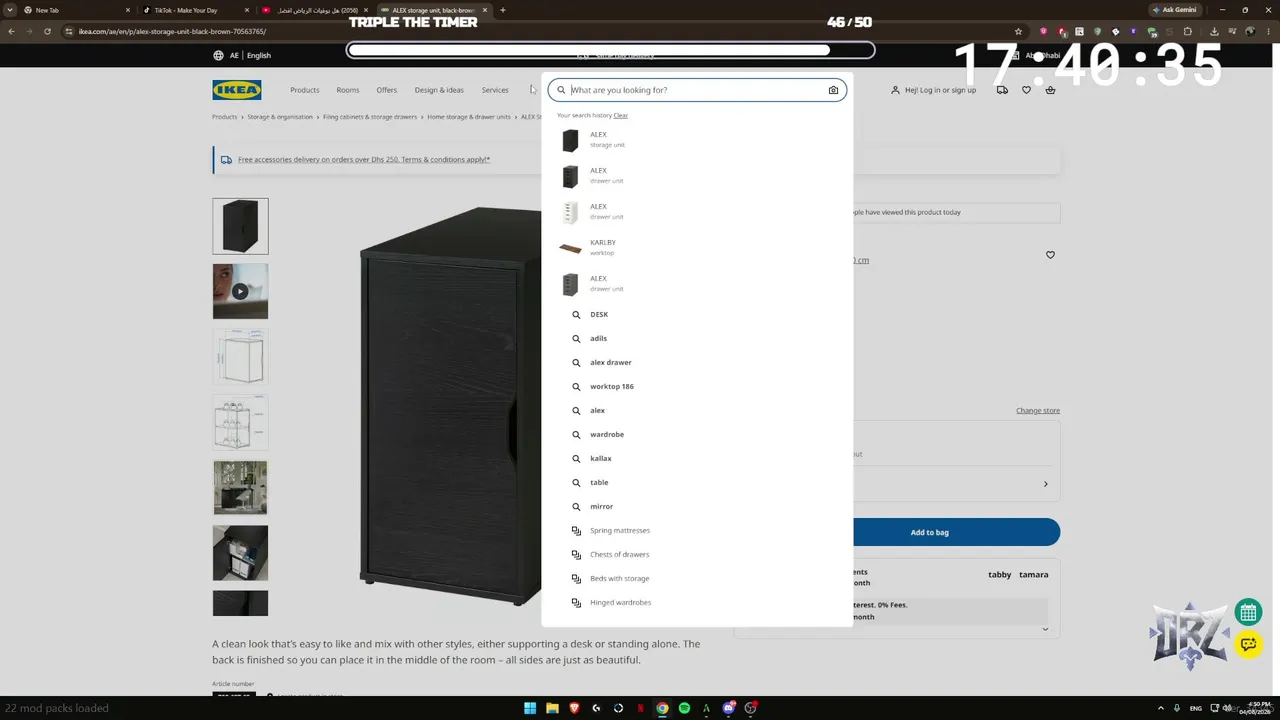Open visual search with the camera icon
Viewport: 1280px width, 720px height.
click(x=833, y=90)
